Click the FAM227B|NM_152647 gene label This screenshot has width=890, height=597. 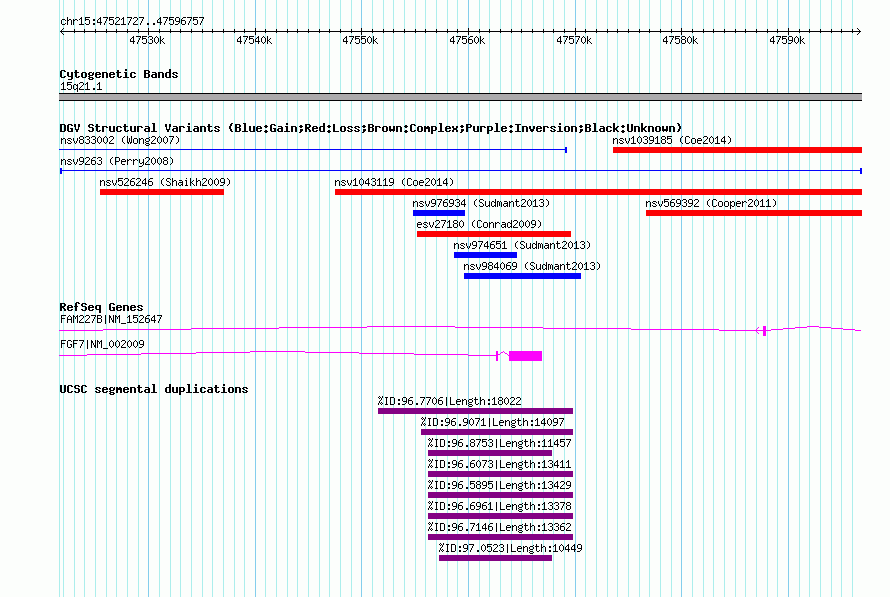pos(111,319)
